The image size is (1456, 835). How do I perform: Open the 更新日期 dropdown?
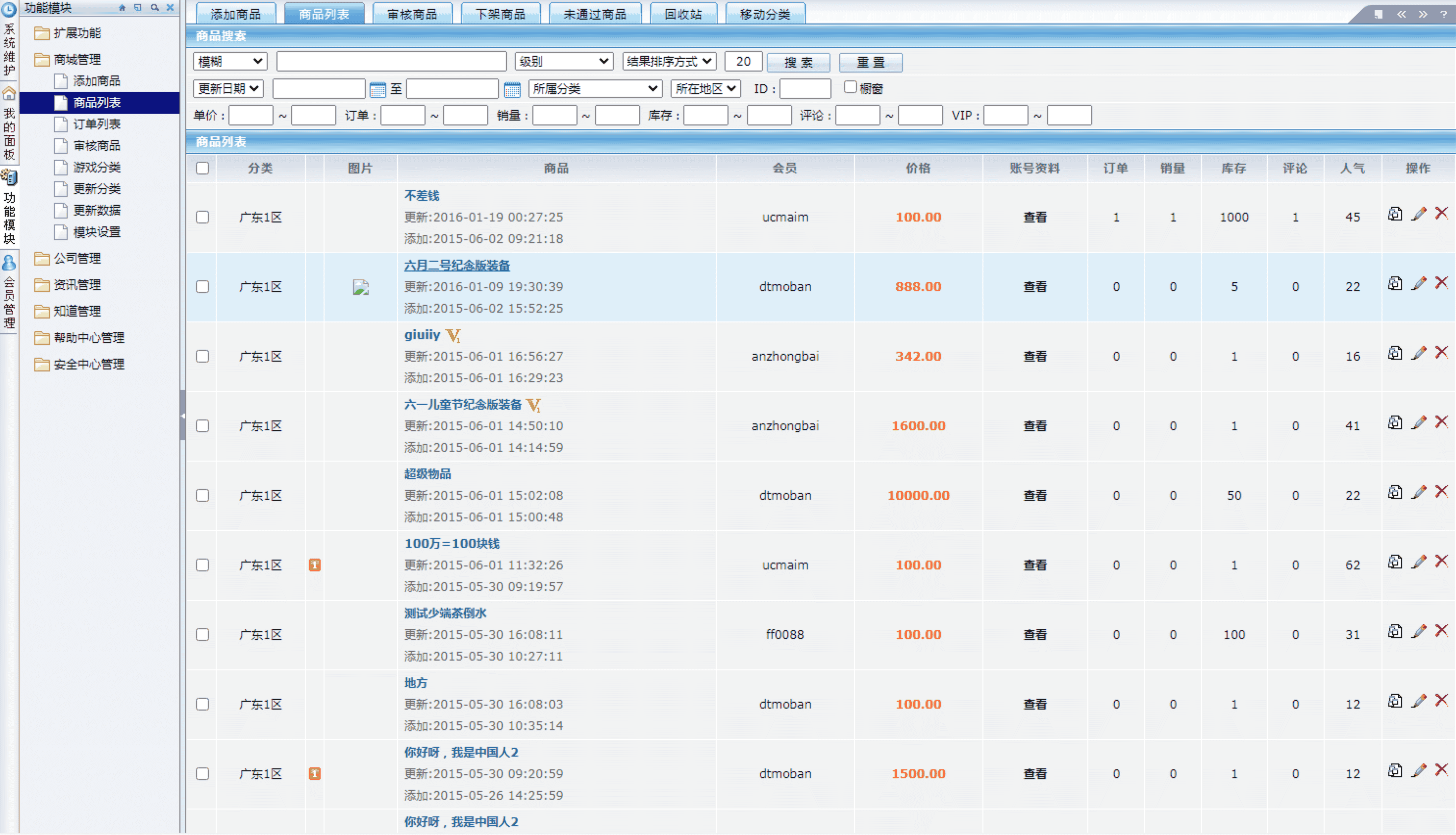coord(228,89)
